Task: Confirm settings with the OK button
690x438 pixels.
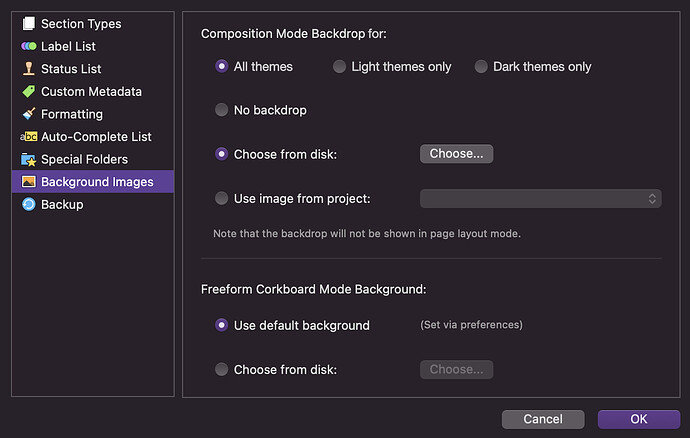Action: [638, 419]
